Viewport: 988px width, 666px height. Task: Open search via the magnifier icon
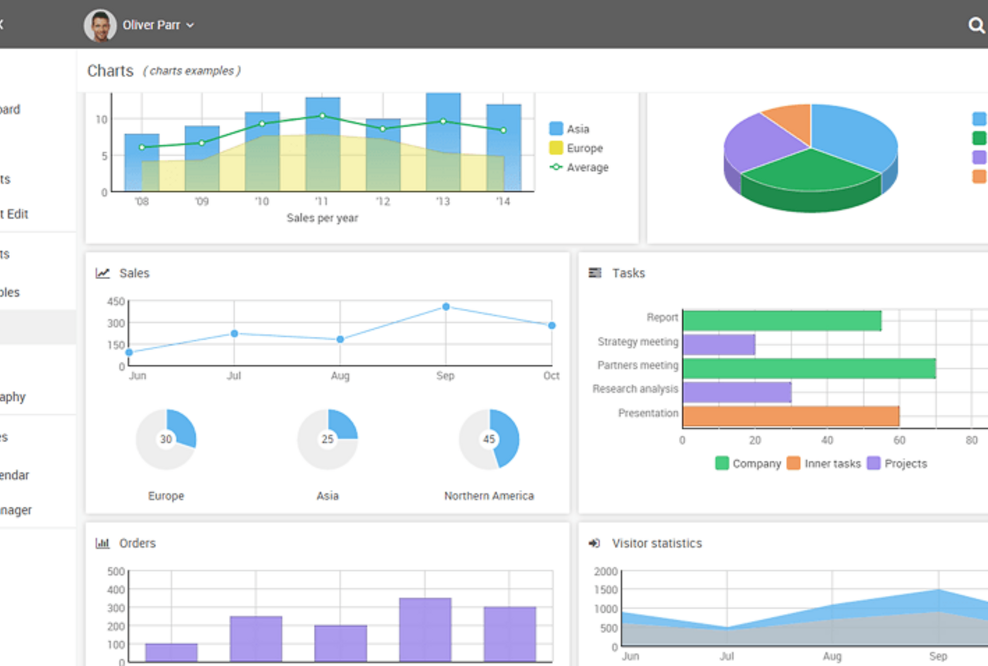point(977,25)
